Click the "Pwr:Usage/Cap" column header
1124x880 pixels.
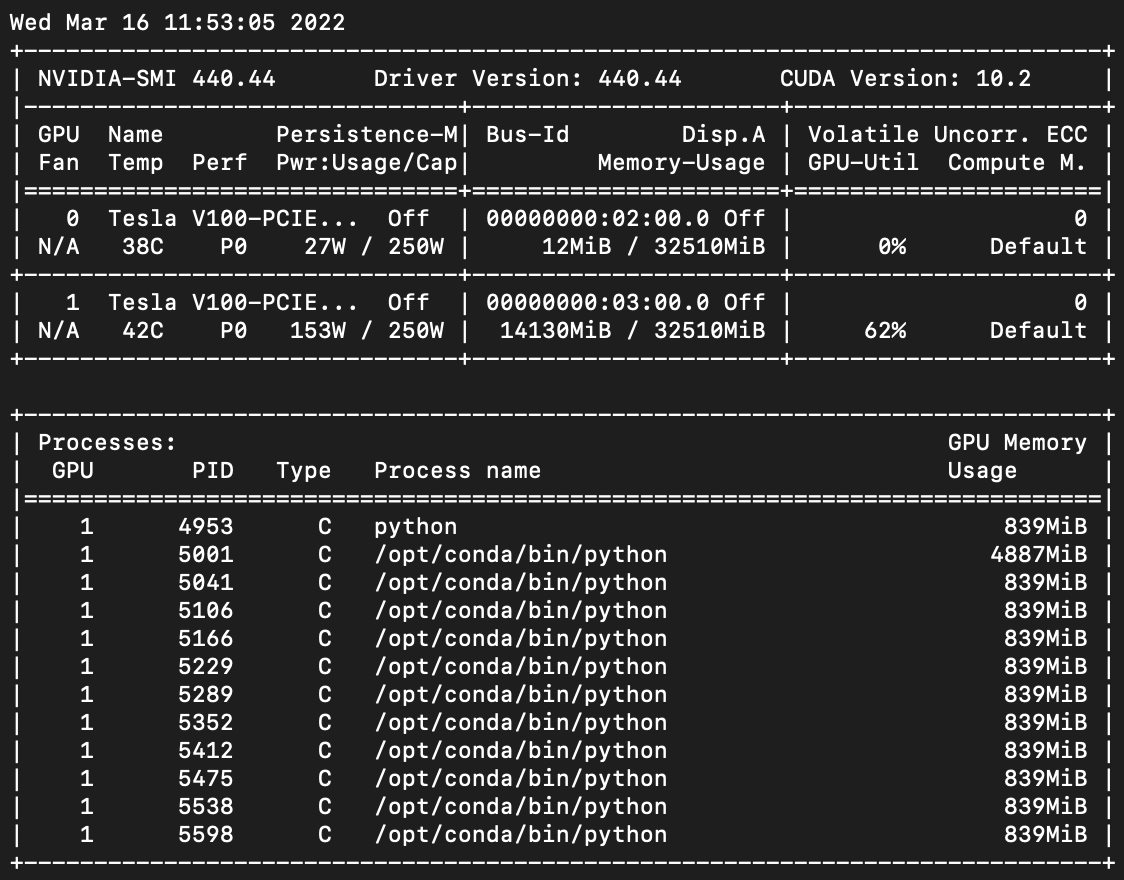(367, 163)
